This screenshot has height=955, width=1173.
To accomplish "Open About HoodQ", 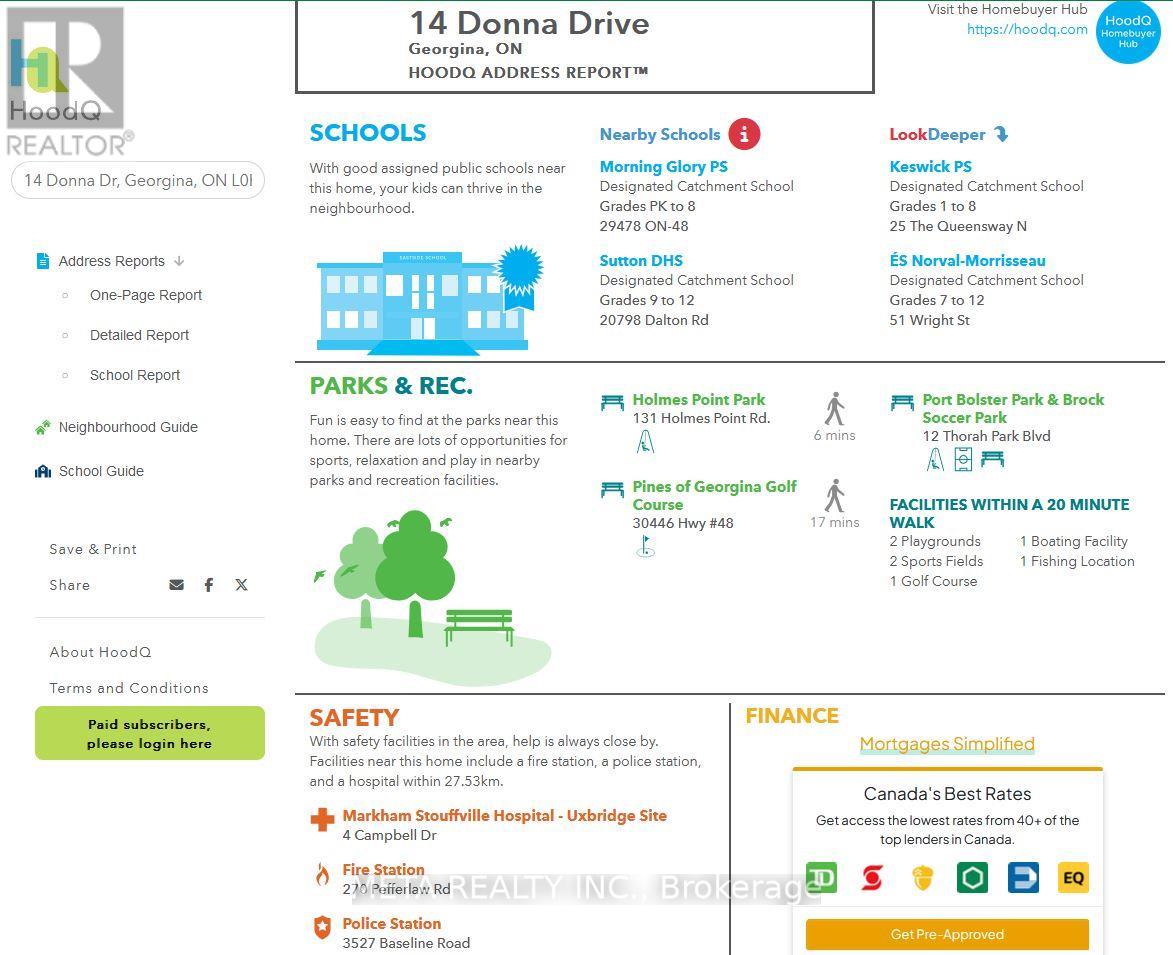I will [x=100, y=652].
